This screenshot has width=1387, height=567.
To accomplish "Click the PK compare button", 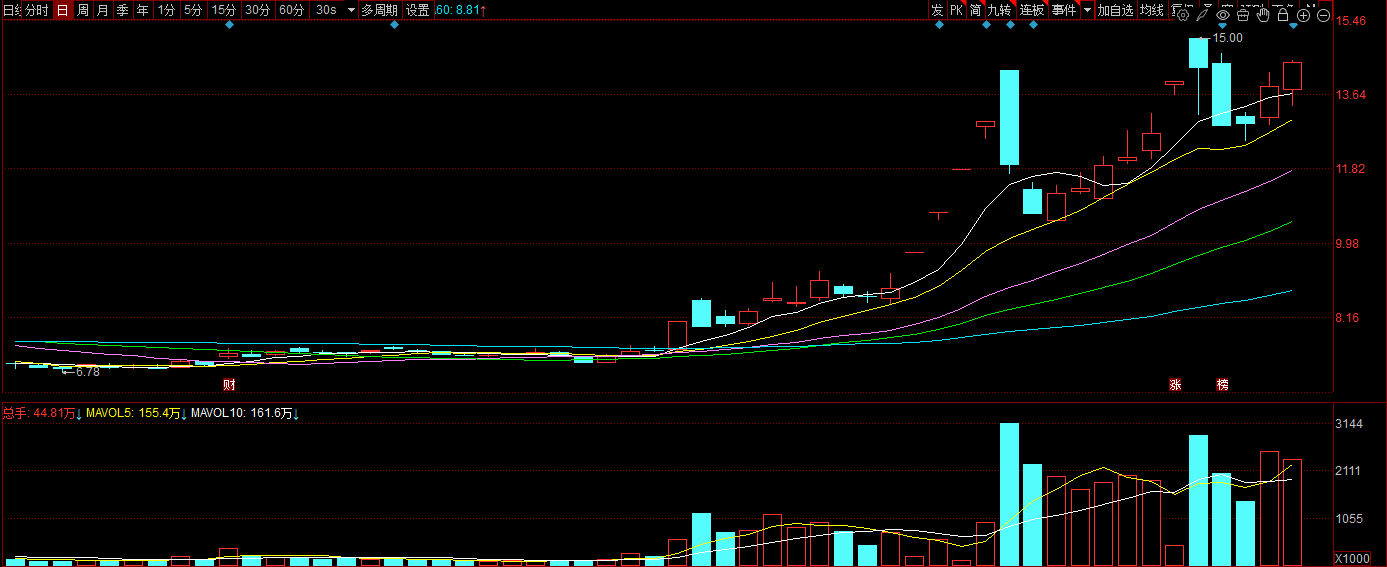I will coord(956,10).
